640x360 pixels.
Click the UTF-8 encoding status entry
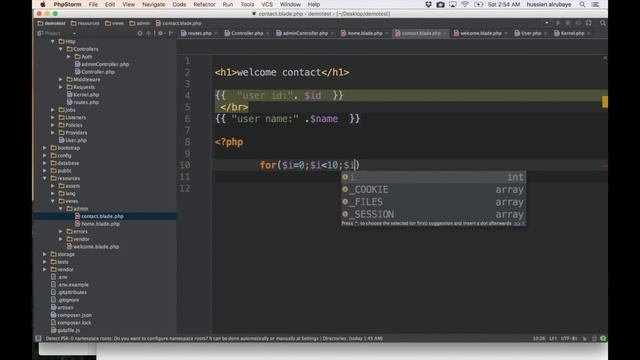(569, 338)
